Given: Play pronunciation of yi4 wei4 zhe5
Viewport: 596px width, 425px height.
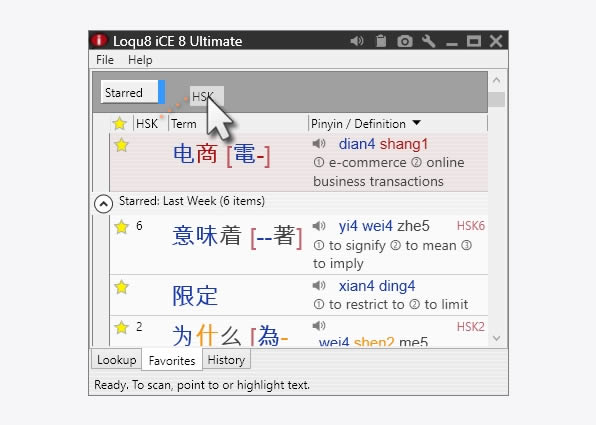Looking at the screenshot, I should [x=319, y=226].
